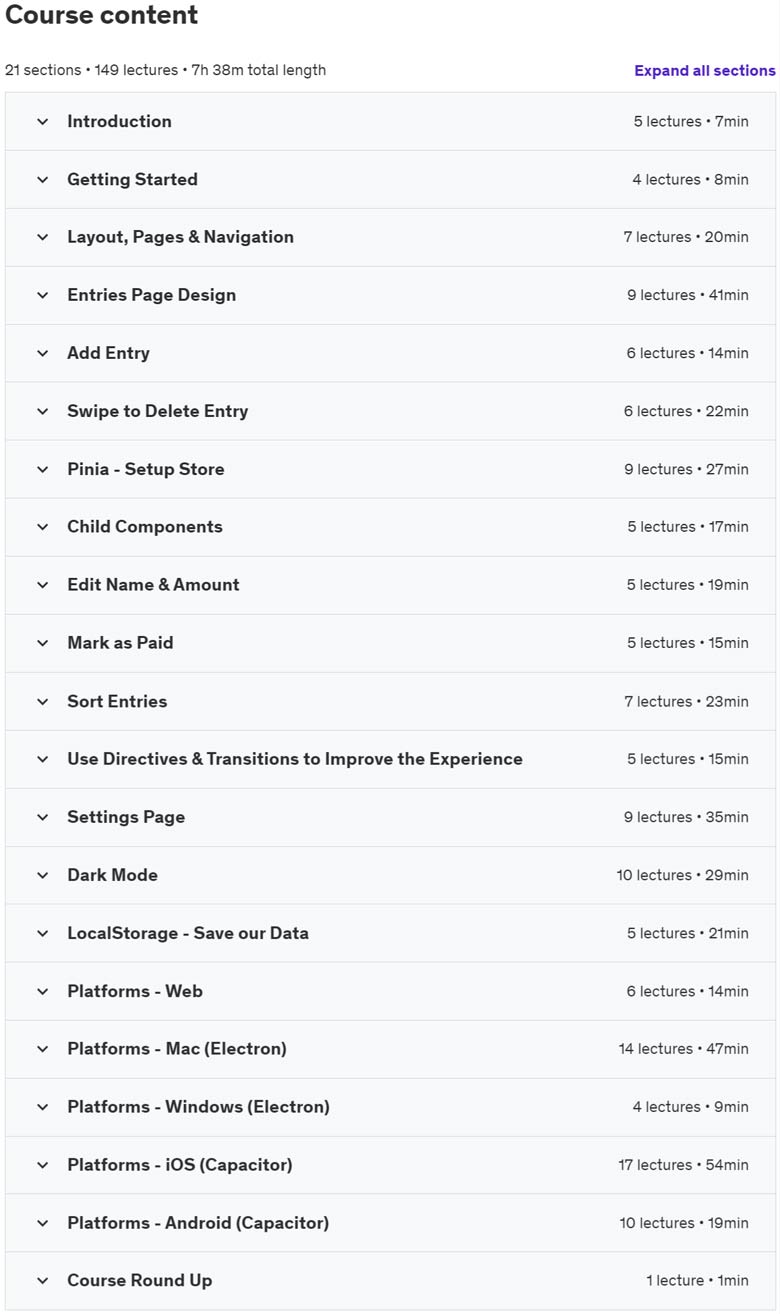The image size is (780, 1314).
Task: Click the LocalStorage - Save our Data title
Action: click(188, 933)
